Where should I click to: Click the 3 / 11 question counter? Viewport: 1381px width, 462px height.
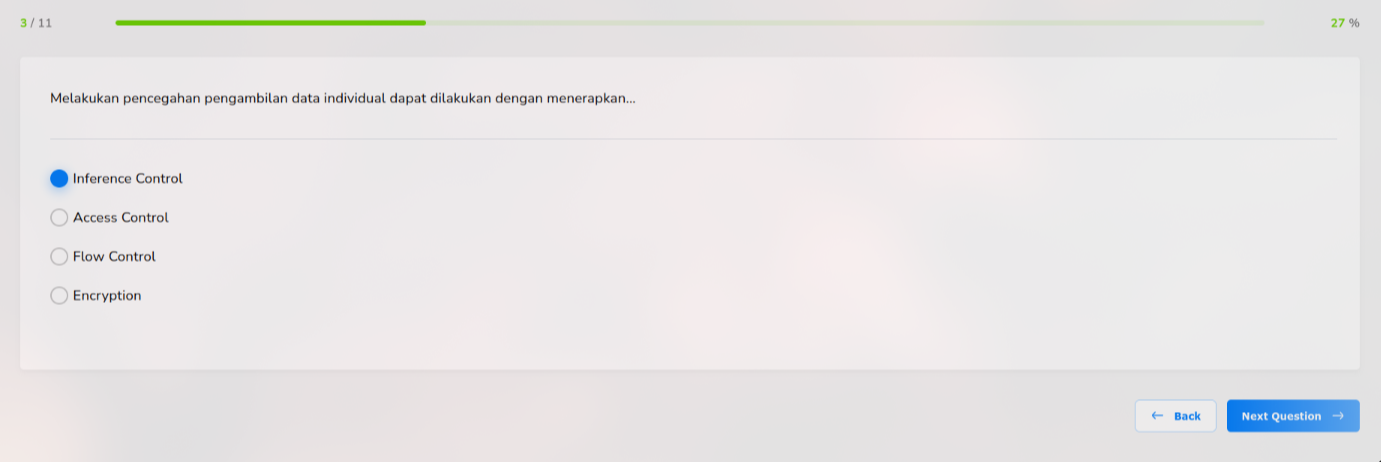pyautogui.click(x=36, y=23)
